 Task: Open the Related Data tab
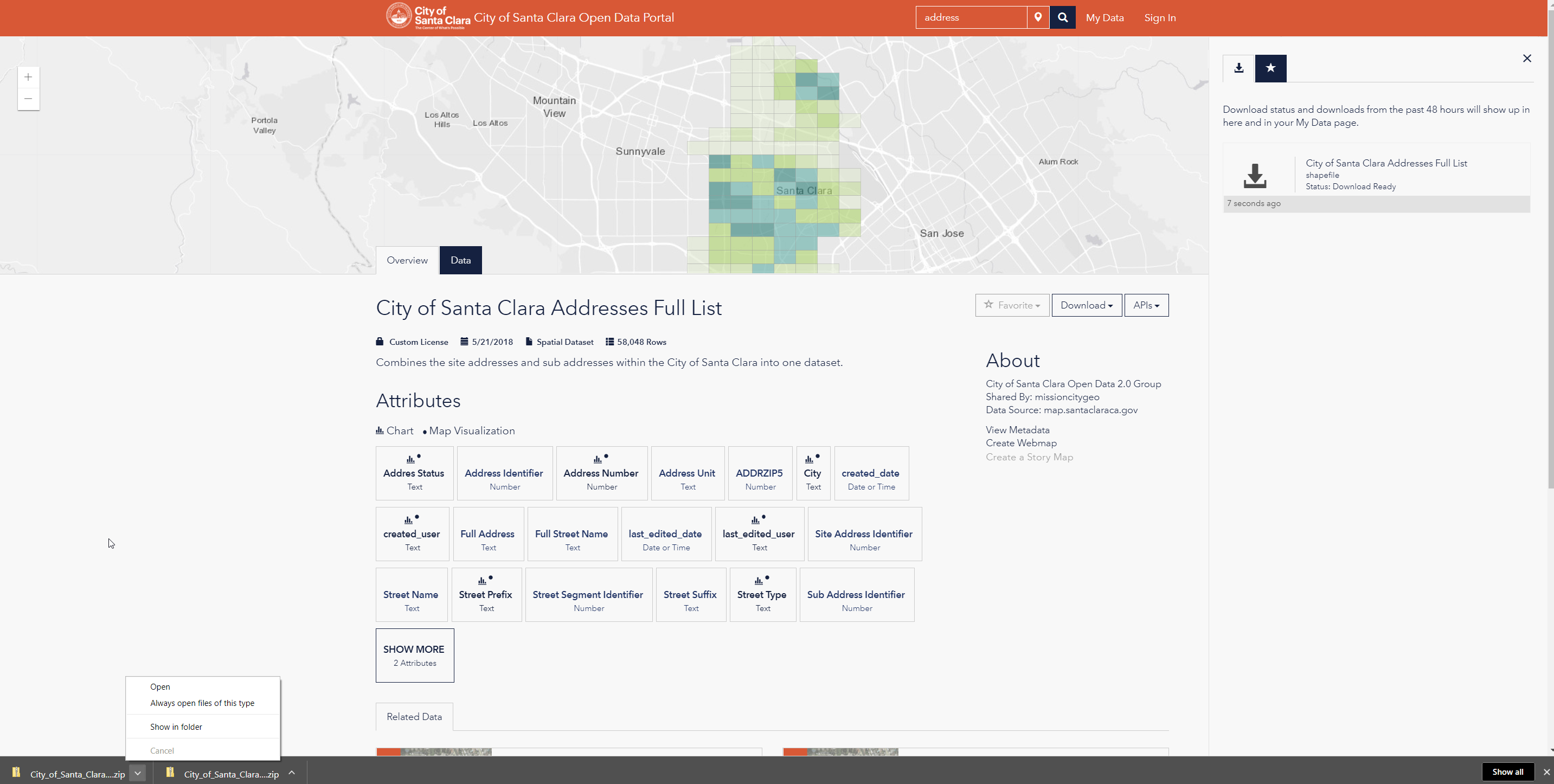pos(414,717)
